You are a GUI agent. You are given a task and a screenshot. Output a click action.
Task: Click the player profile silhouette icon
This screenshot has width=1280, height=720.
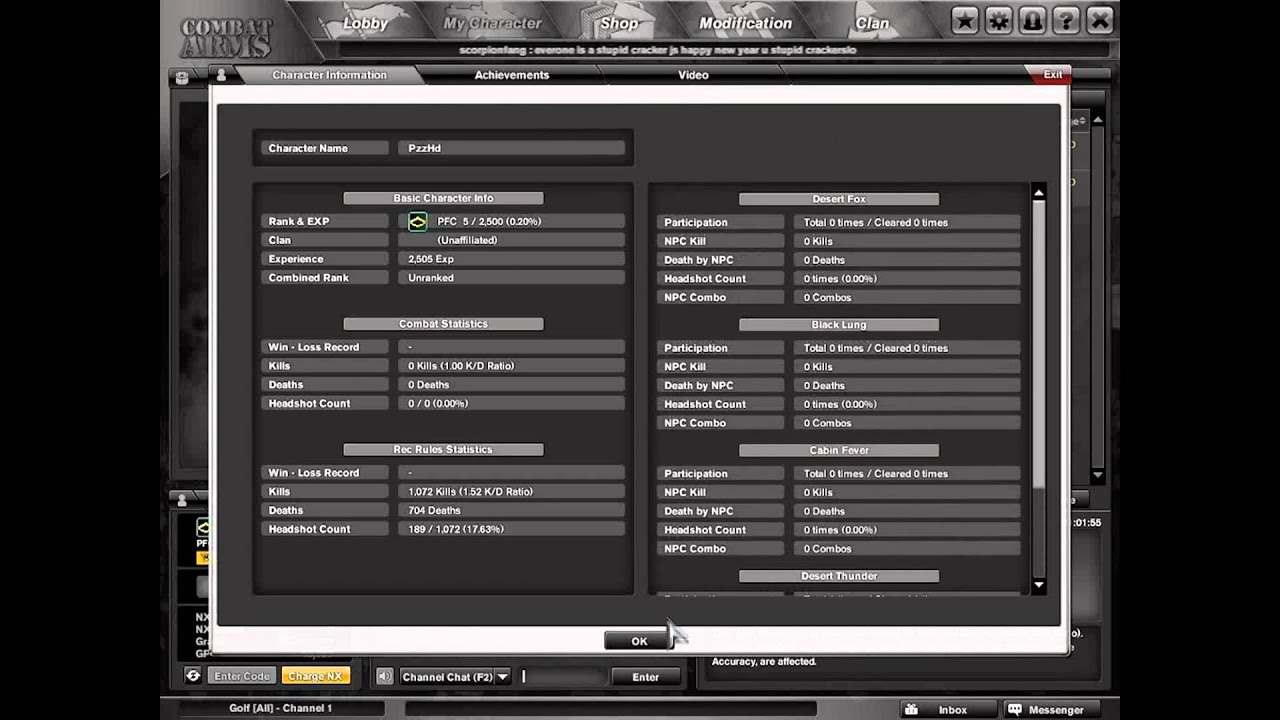[x=1033, y=20]
